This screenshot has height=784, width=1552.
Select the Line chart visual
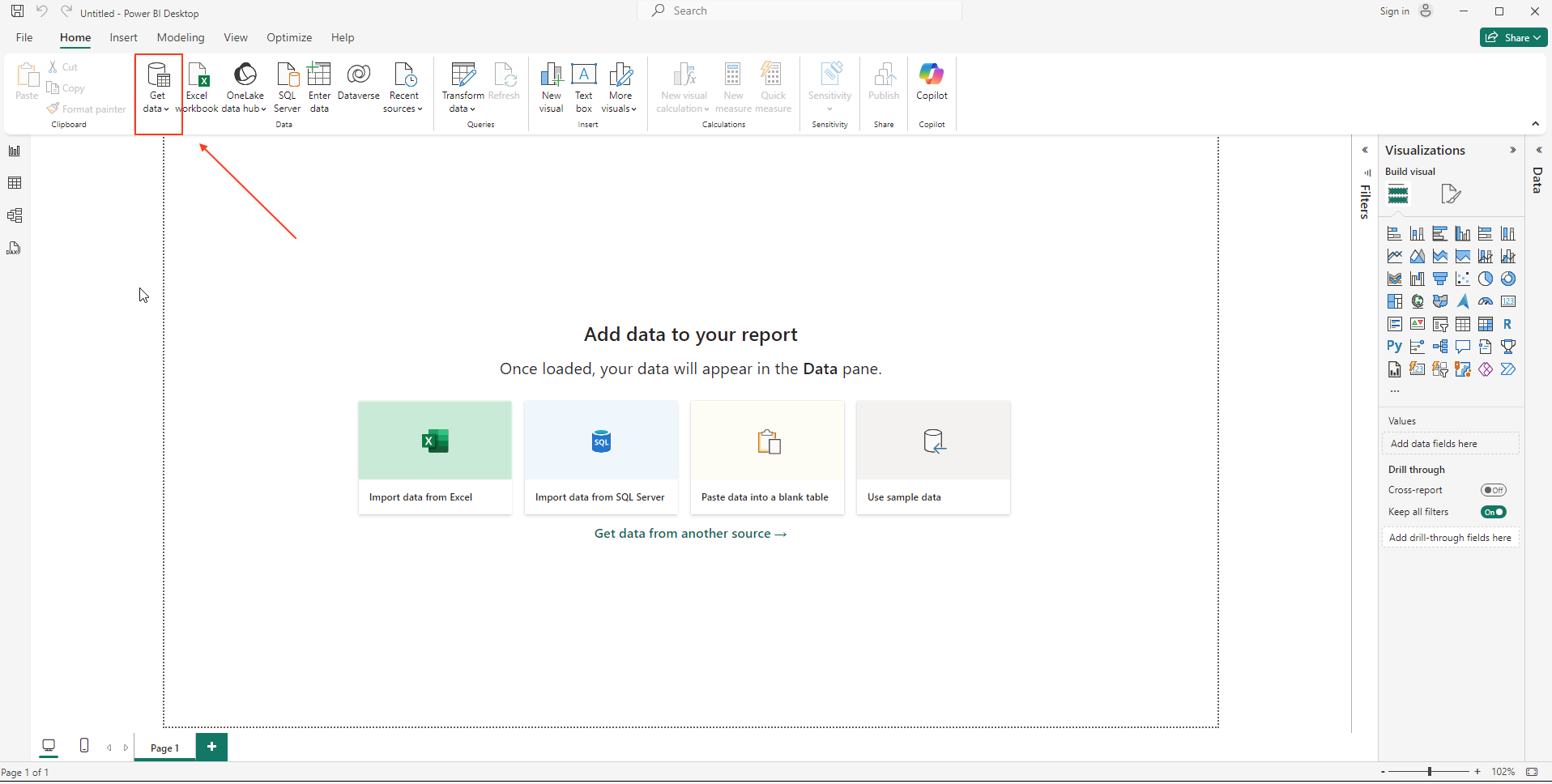pos(1395,255)
